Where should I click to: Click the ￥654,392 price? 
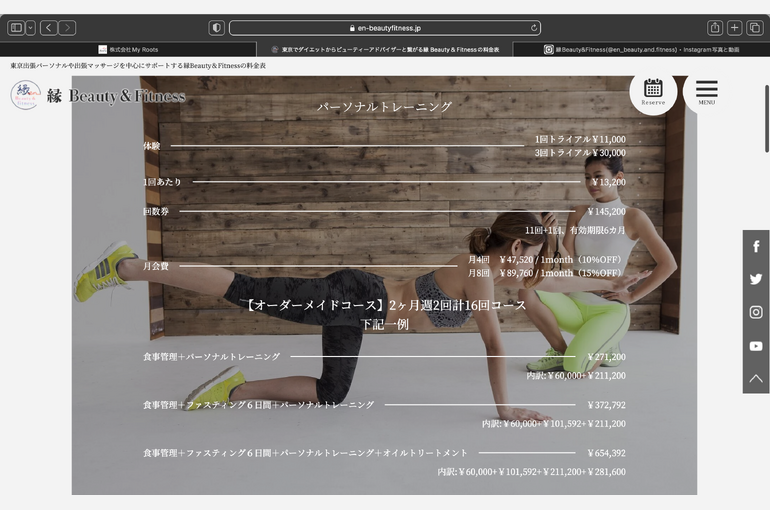click(606, 453)
